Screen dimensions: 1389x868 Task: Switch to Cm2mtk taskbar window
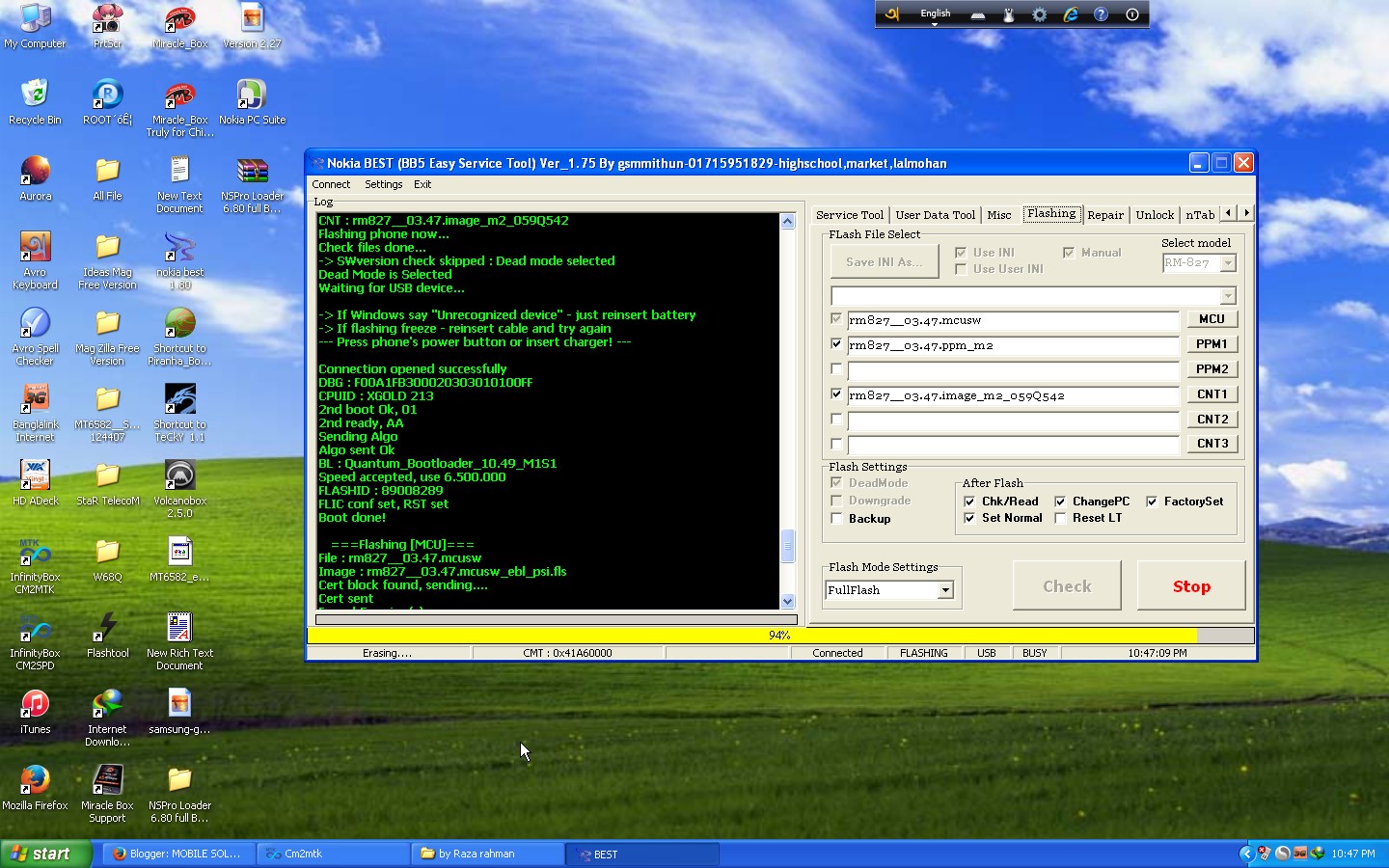click(334, 854)
